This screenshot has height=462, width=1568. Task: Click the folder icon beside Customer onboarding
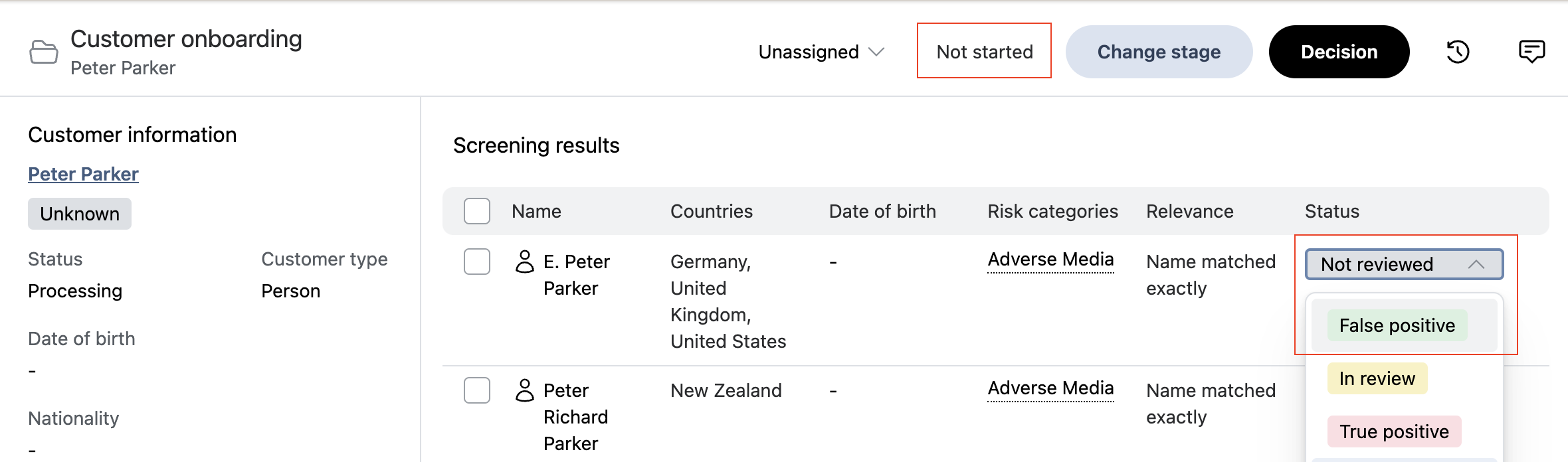44,52
